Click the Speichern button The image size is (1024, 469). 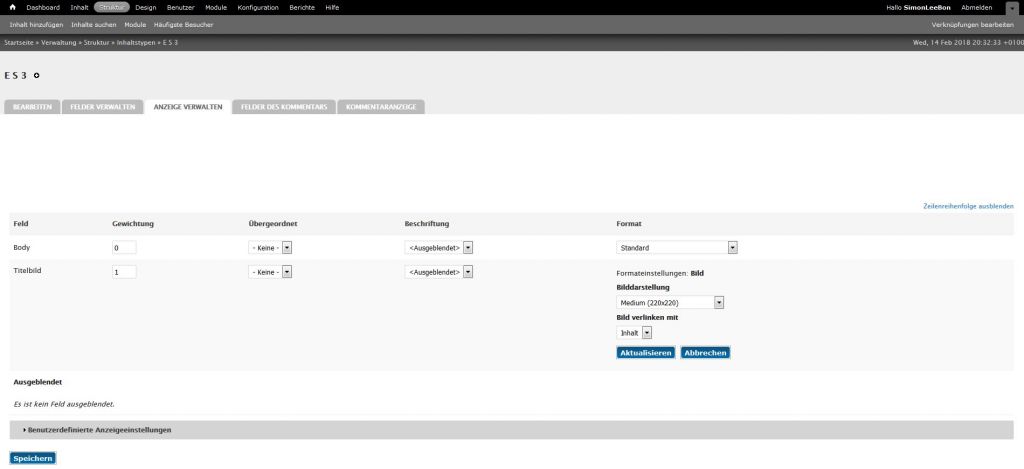point(33,458)
